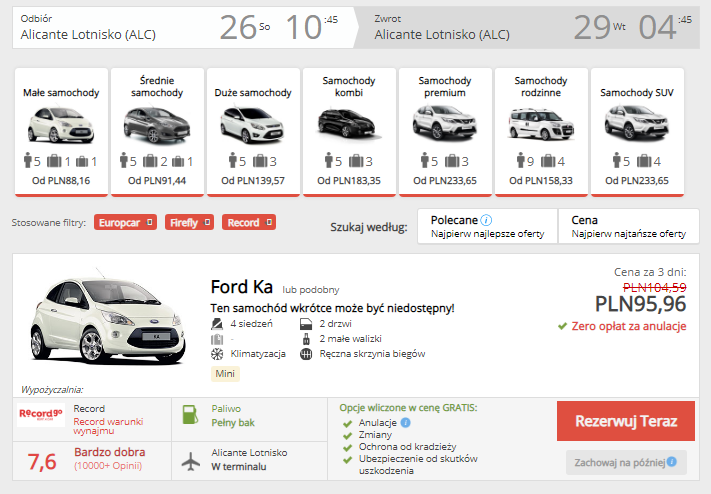Click info icon on Zachowaj na później
Screen dimensions: 711x494
click(x=672, y=462)
